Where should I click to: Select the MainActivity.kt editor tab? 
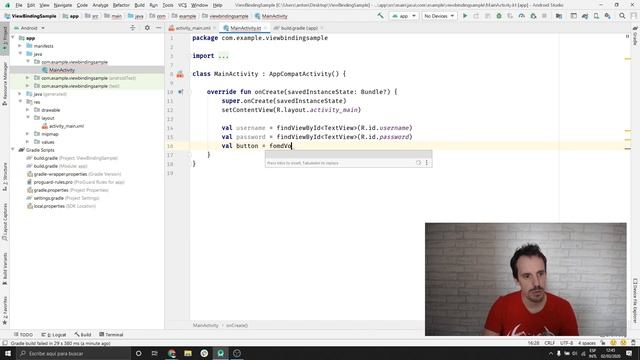click(x=245, y=28)
